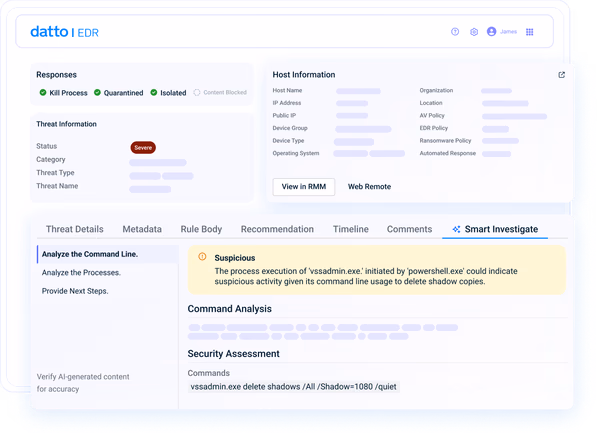Click the Security Assessment heading
600x433 pixels.
pyautogui.click(x=233, y=354)
